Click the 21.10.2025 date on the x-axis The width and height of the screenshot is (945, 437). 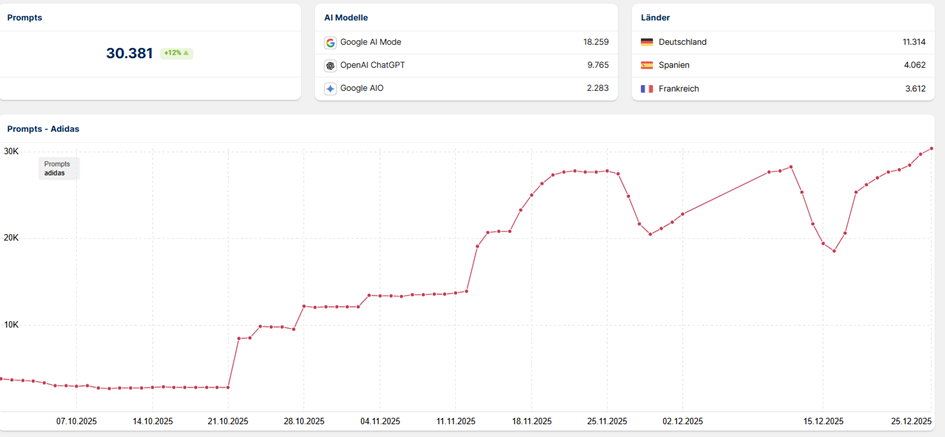[228, 422]
